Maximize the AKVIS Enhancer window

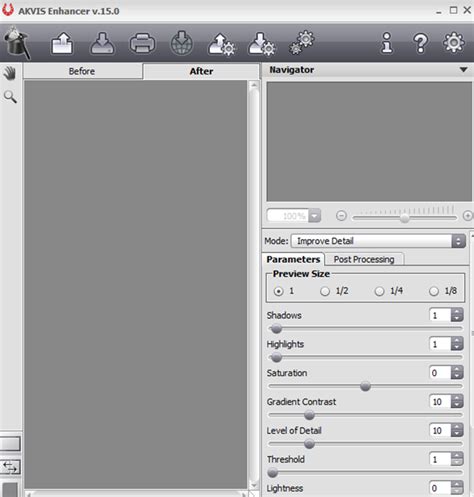453,10
